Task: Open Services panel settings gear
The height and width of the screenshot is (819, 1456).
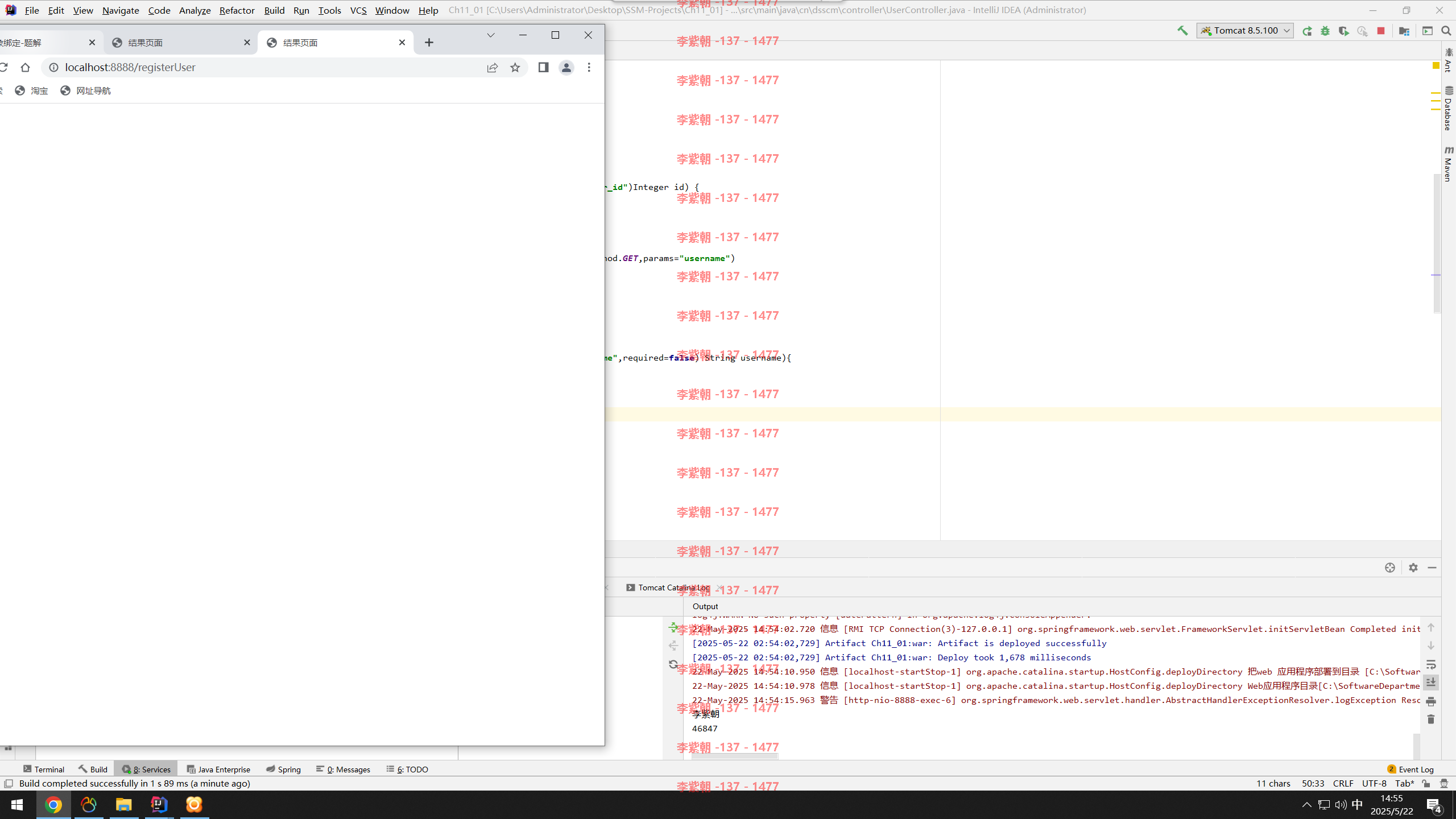Action: [x=1413, y=568]
